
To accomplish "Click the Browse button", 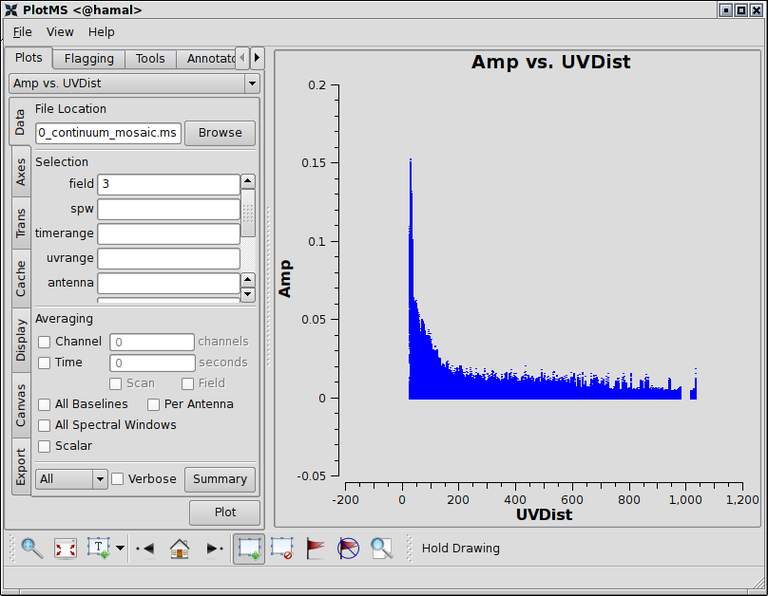I will 220,132.
